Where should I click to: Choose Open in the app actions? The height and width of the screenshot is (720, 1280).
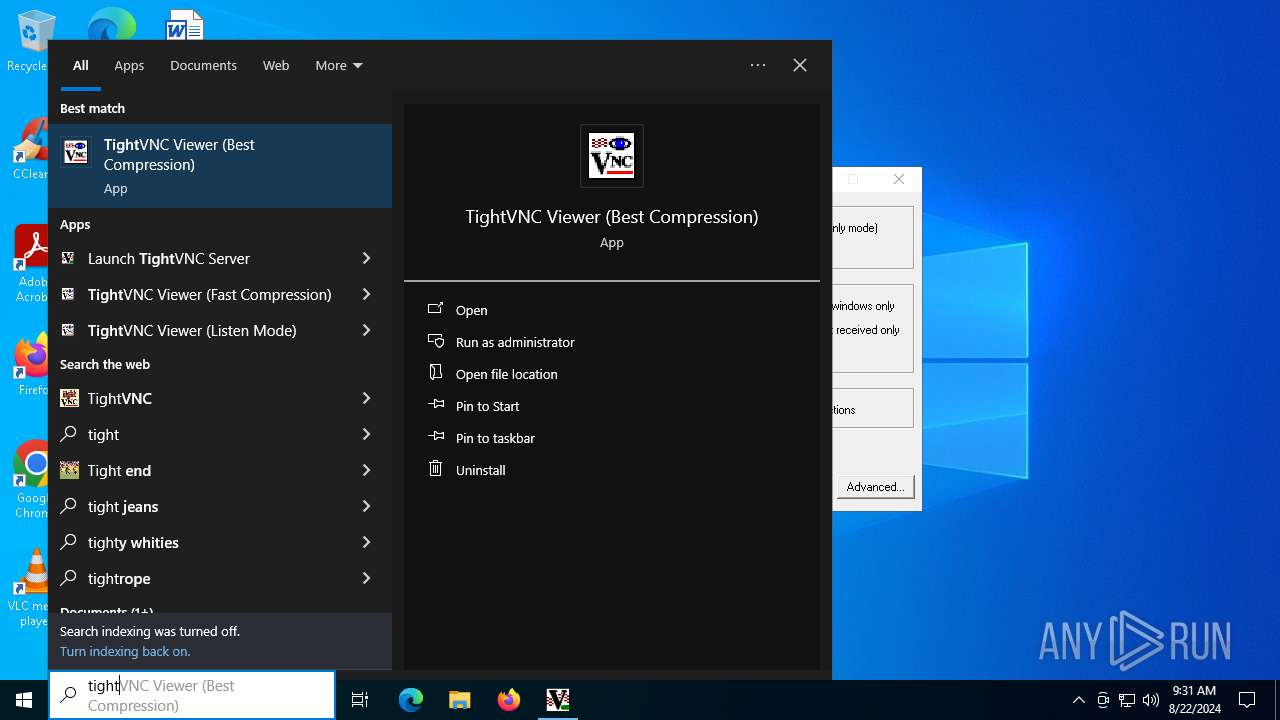point(471,310)
